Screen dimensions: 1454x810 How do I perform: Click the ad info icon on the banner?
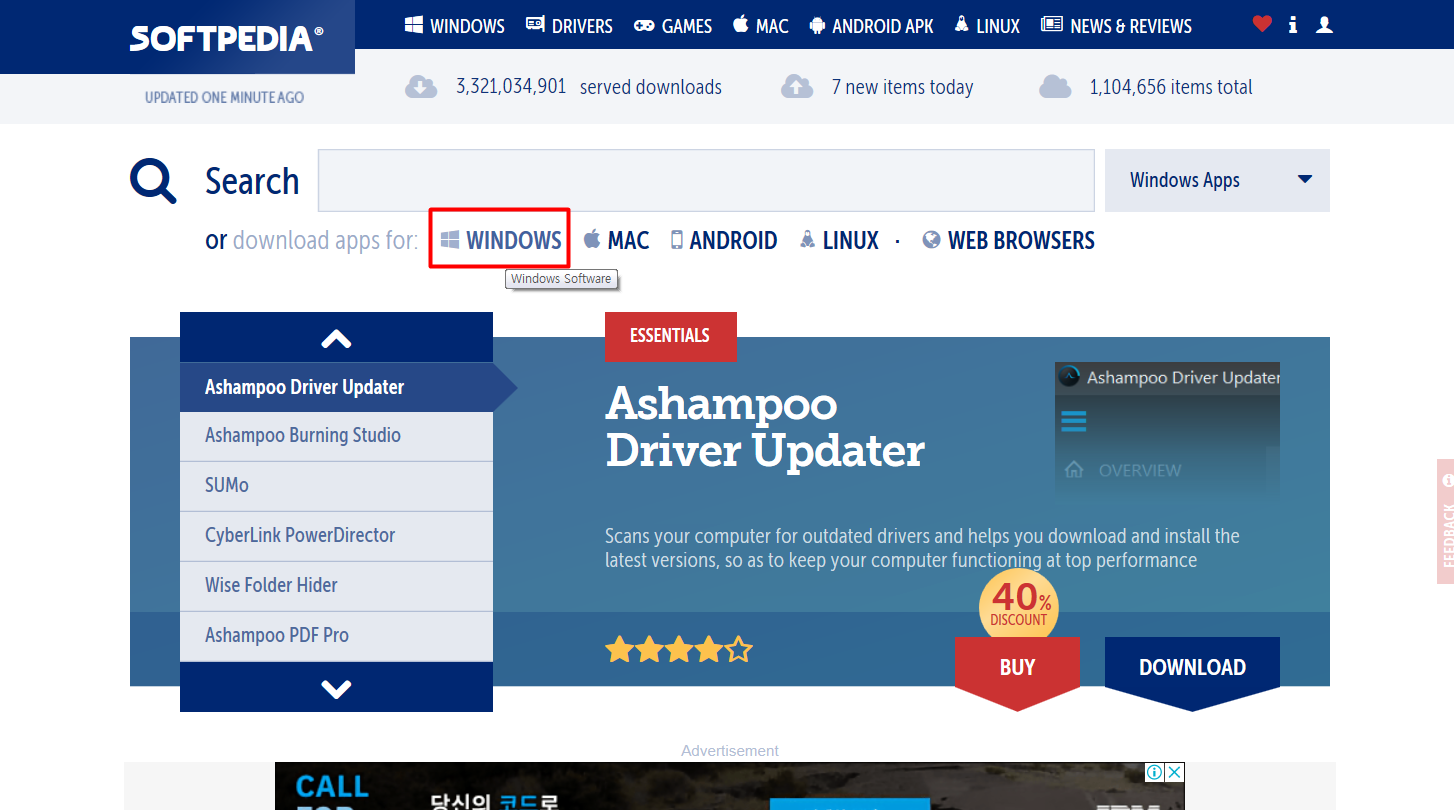tap(1155, 772)
